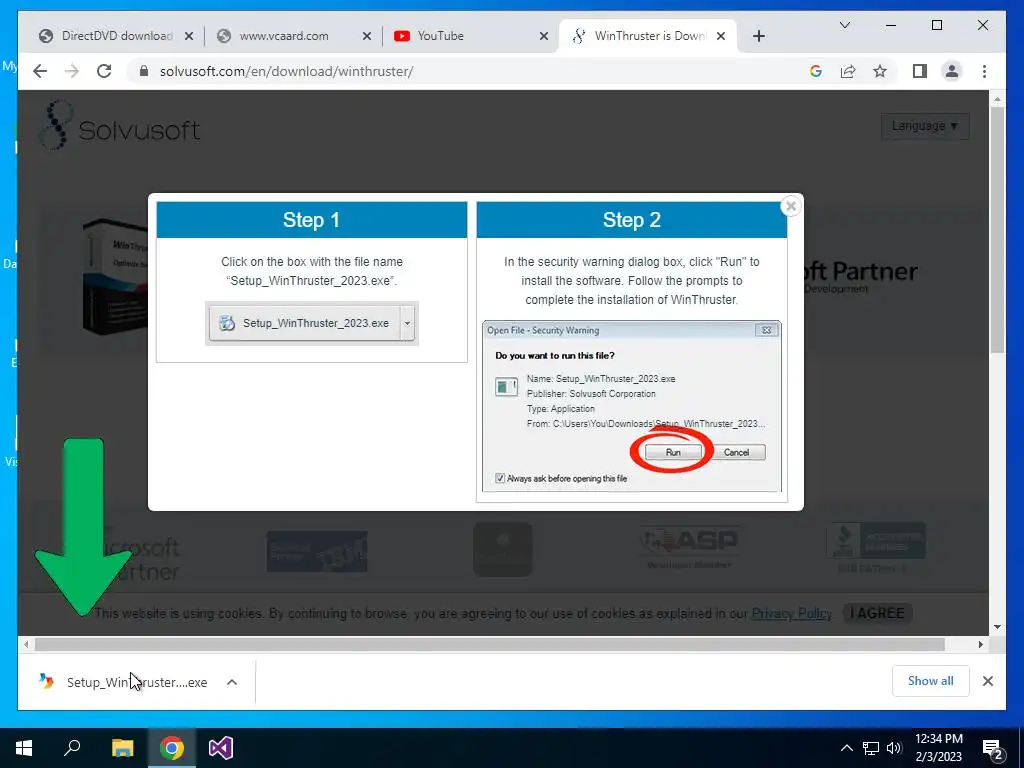Open volume control tray icon
Screen dimensions: 1024x768
point(894,748)
